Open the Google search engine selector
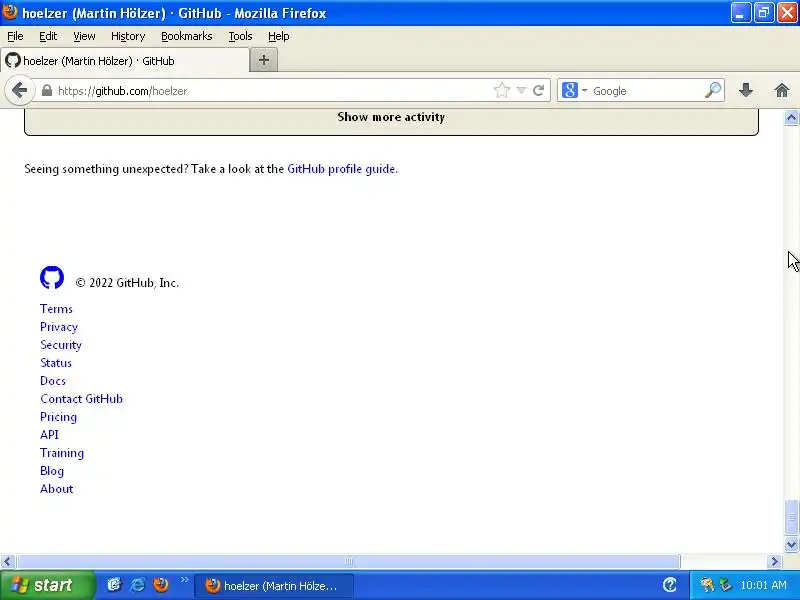This screenshot has height=600, width=800. pyautogui.click(x=575, y=91)
